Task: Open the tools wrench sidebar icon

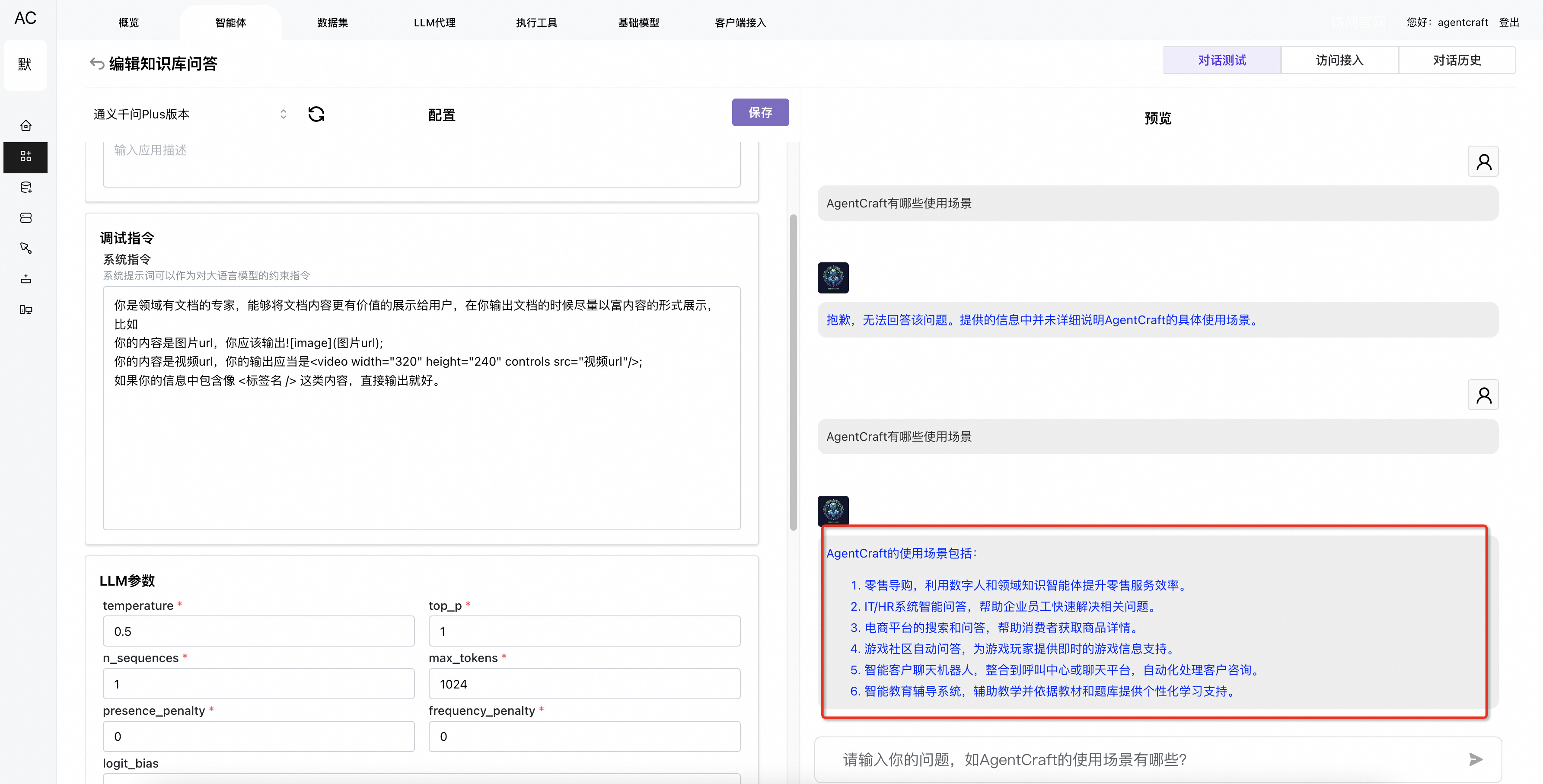Action: [26, 248]
